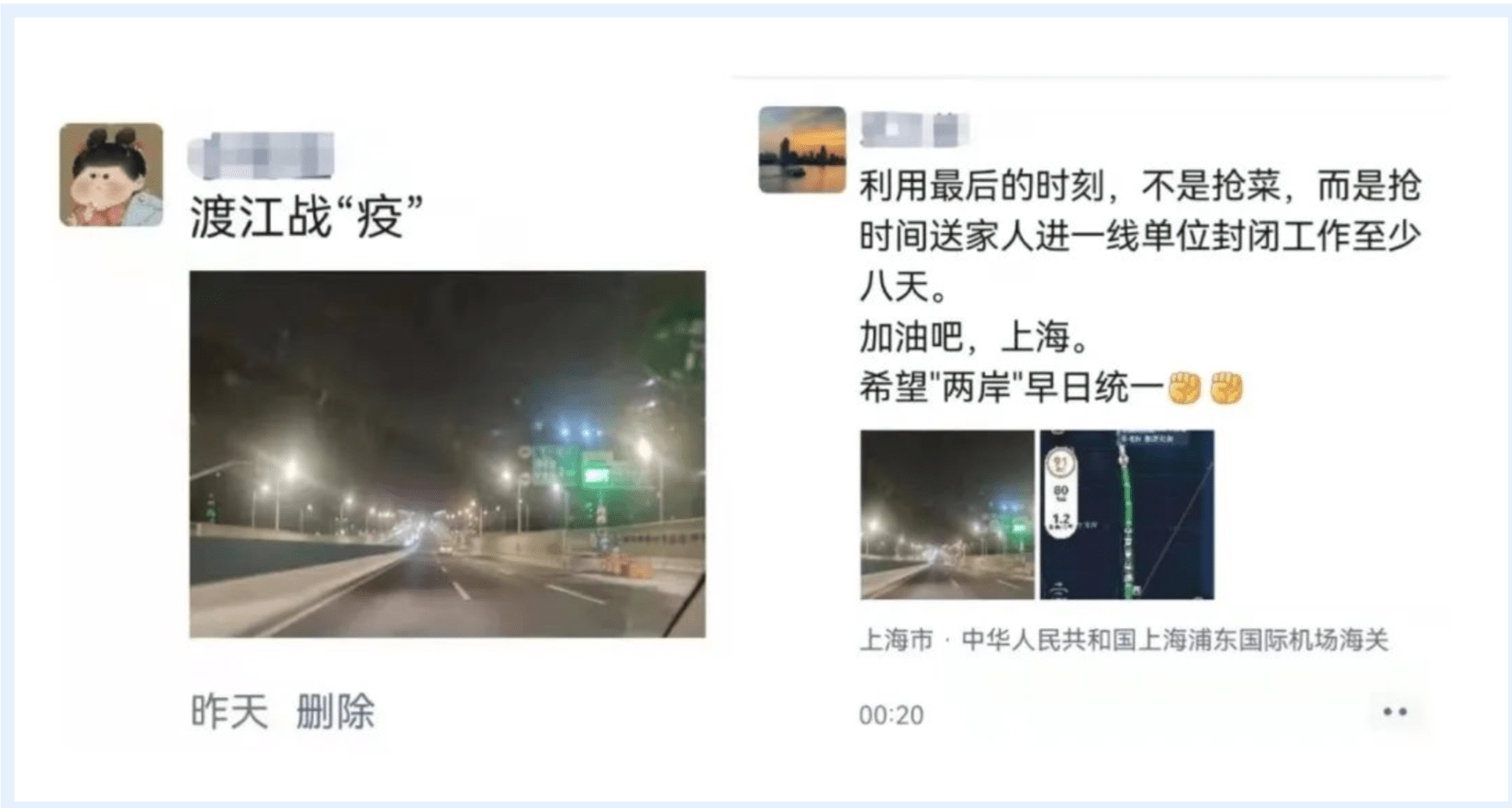
Task: Tap the blurred username on right post
Action: coord(913,129)
